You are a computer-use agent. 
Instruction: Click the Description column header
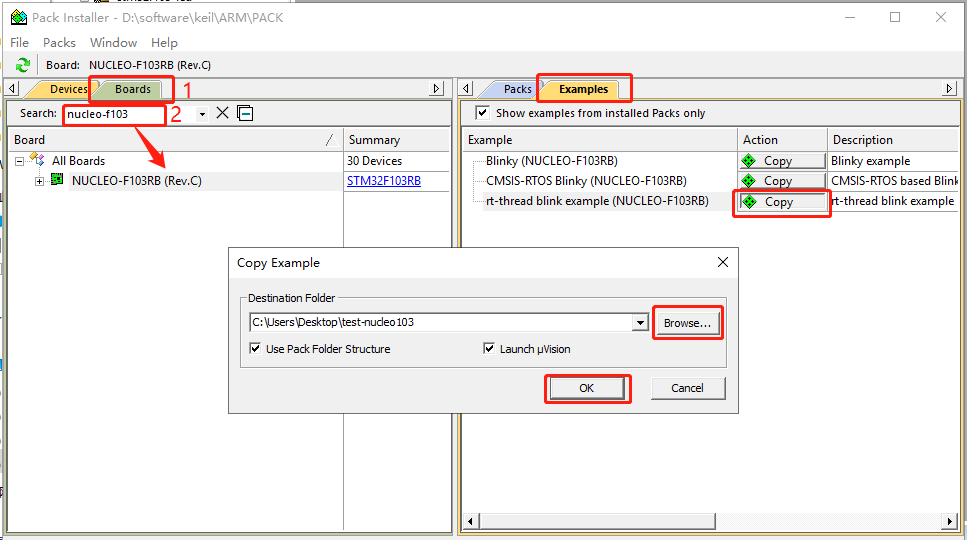893,140
